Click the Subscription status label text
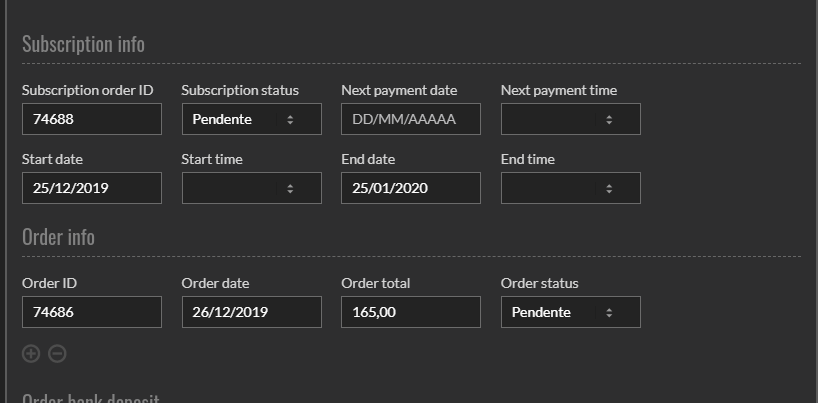This screenshot has height=403, width=818. coord(240,90)
